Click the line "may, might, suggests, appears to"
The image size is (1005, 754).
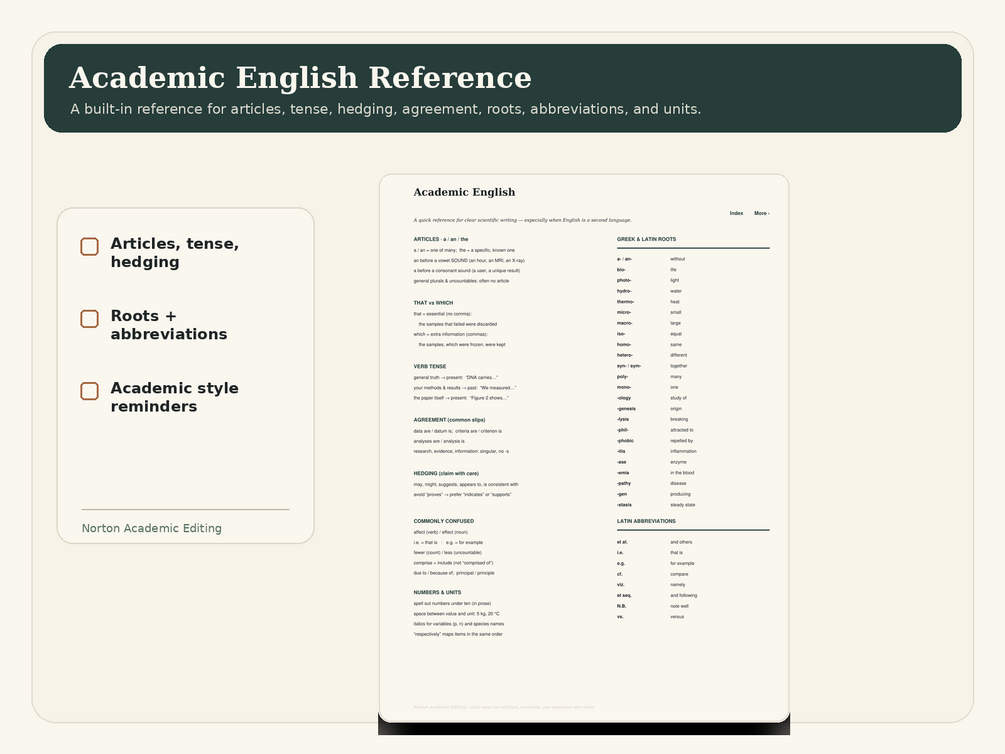point(466,485)
